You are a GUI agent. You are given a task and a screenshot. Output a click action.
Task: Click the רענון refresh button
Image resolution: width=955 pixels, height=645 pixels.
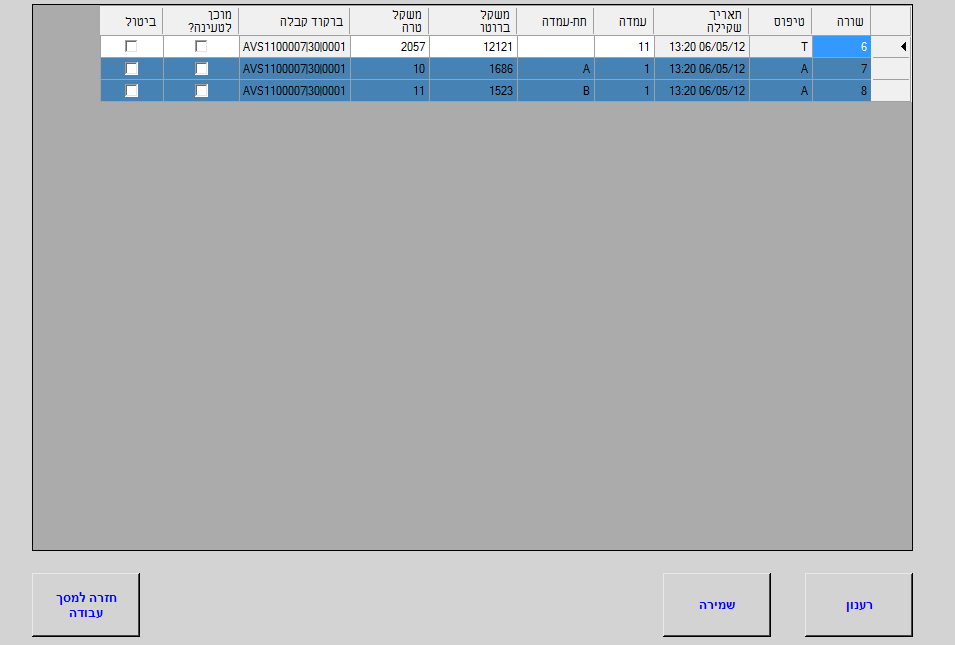(858, 605)
